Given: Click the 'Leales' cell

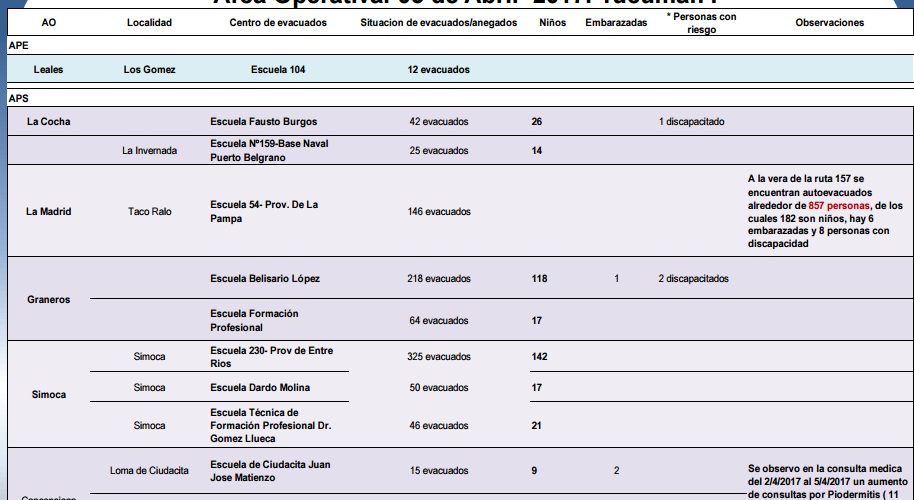Looking at the screenshot, I should tap(48, 69).
